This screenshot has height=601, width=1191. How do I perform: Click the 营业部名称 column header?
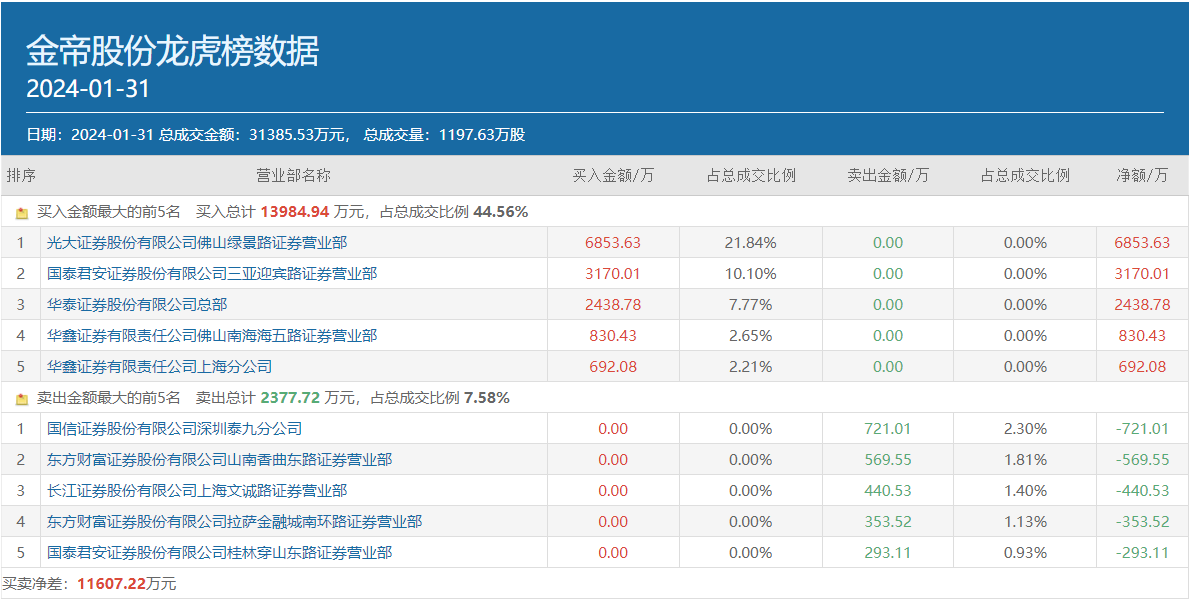[293, 176]
